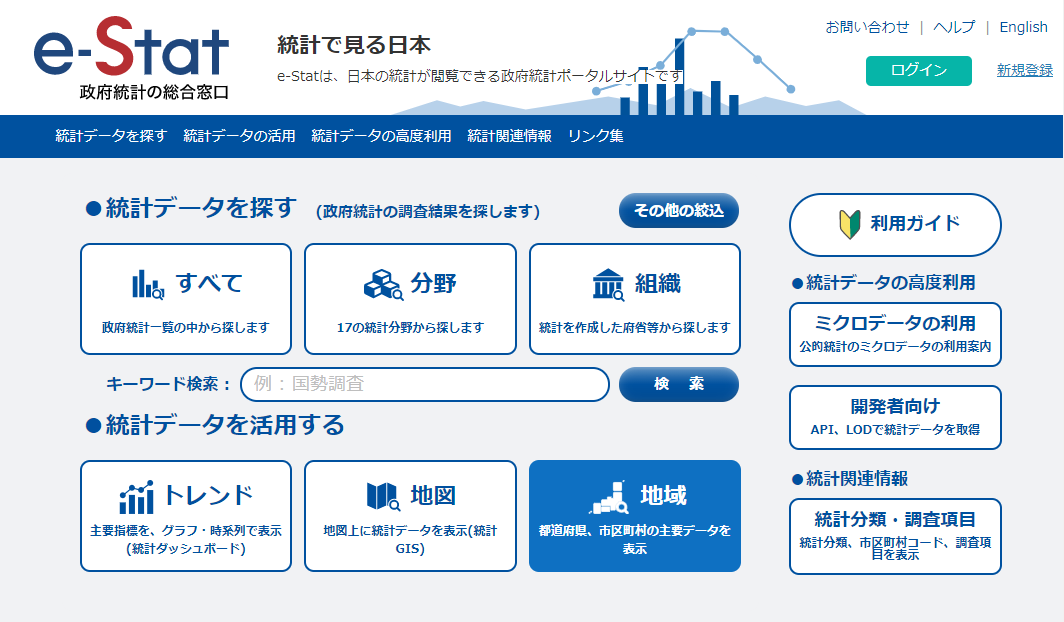The width and height of the screenshot is (1064, 622).
Task: Click the building icon beside 組織
Action: 608,285
